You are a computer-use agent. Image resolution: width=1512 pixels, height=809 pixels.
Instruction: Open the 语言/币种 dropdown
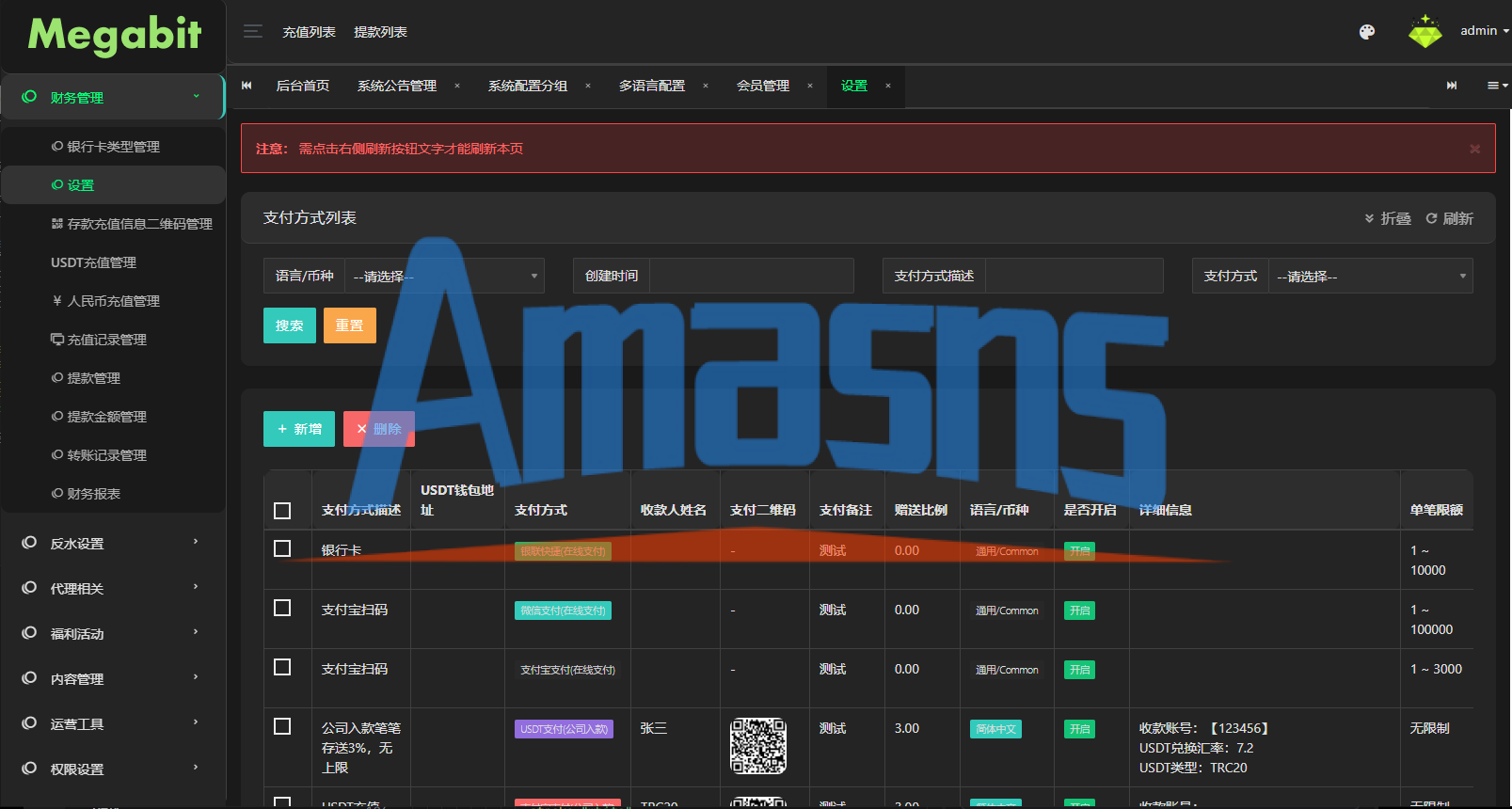coord(444,276)
